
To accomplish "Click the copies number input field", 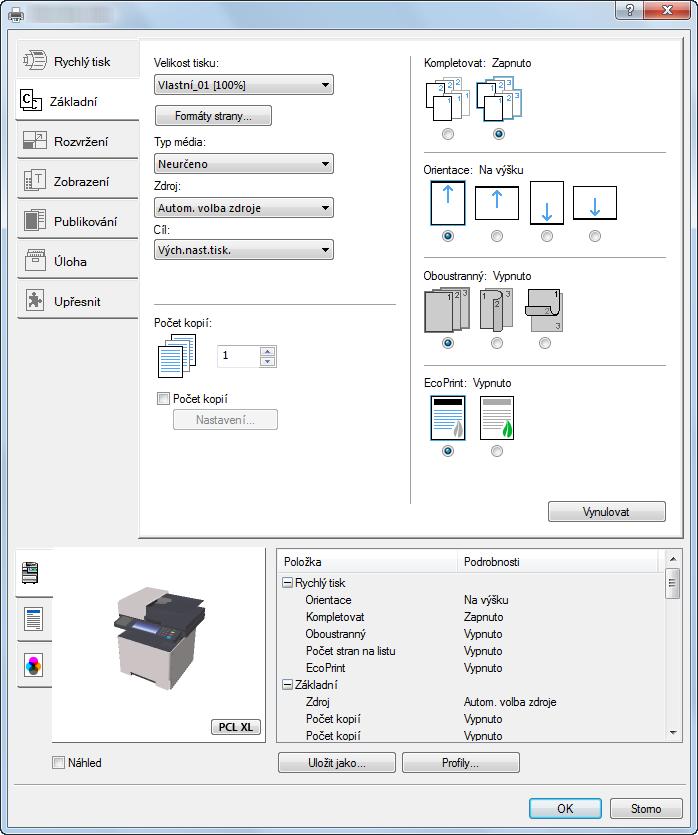I will click(x=239, y=356).
